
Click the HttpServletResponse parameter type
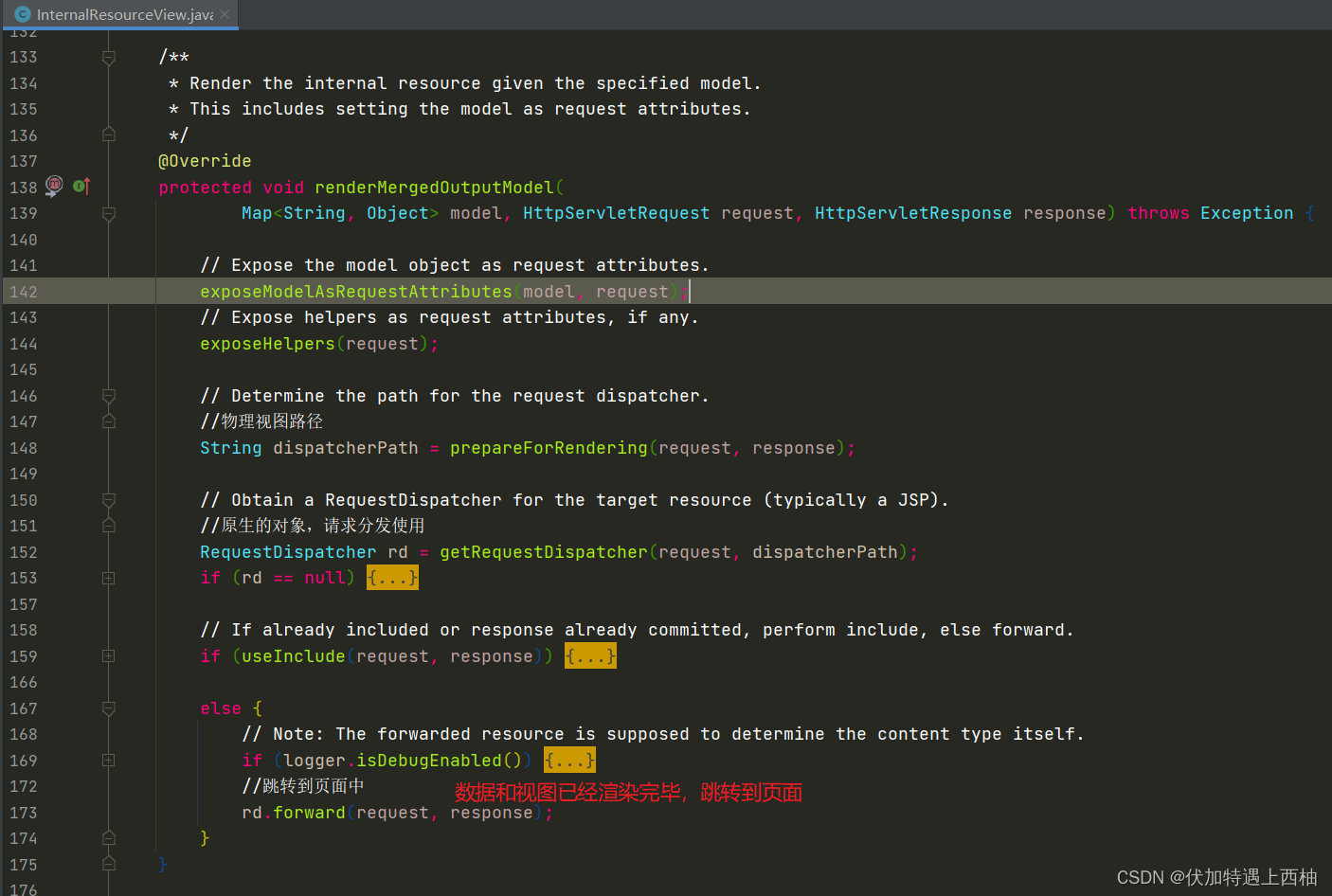point(913,213)
